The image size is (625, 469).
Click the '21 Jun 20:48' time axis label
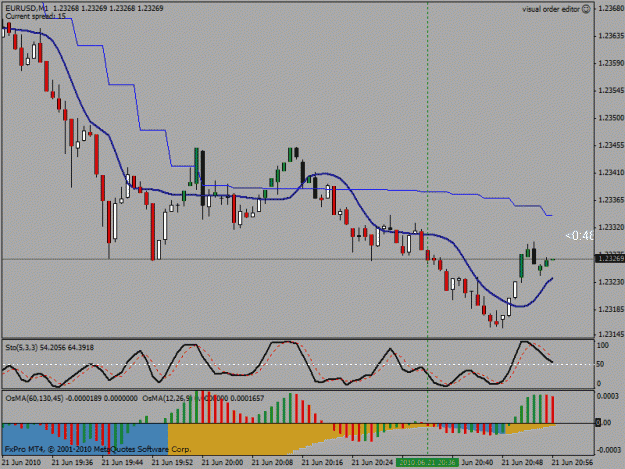(522, 462)
